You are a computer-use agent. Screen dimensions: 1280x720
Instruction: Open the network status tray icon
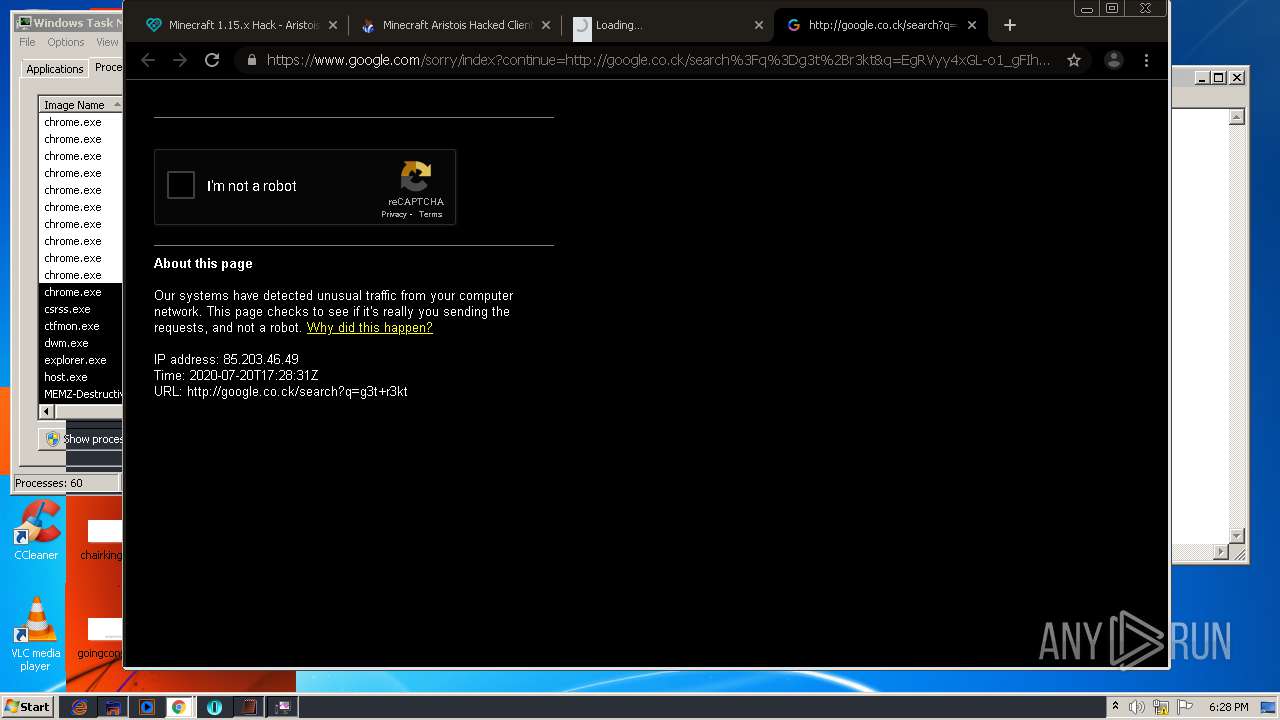click(1161, 707)
